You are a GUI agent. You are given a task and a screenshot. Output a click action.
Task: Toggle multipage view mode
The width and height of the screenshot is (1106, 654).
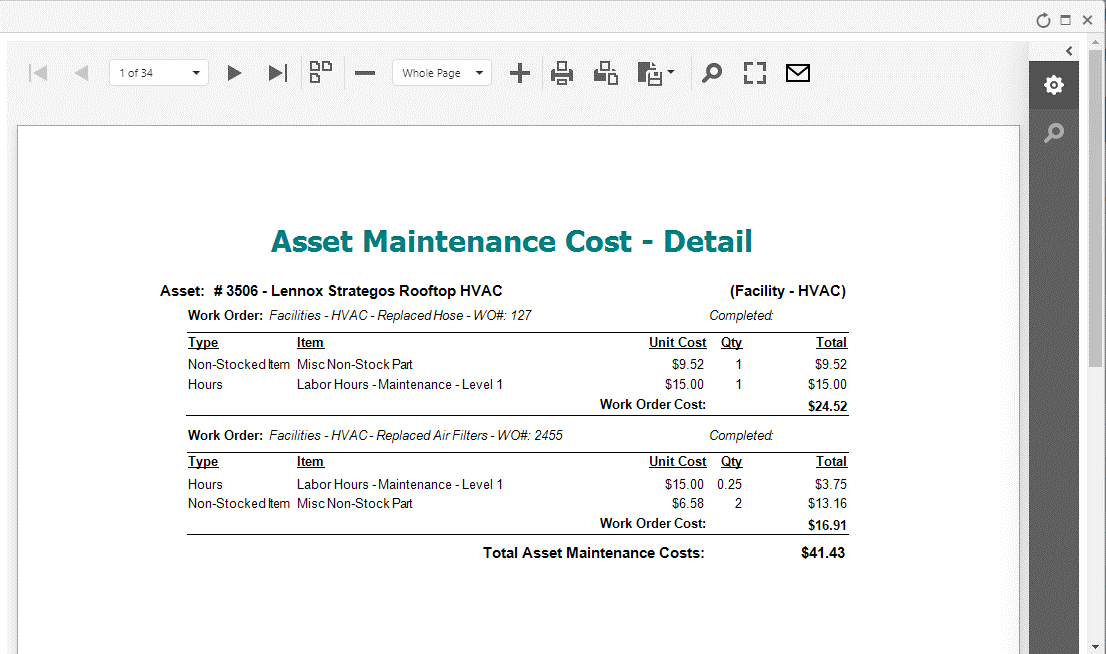tap(321, 72)
